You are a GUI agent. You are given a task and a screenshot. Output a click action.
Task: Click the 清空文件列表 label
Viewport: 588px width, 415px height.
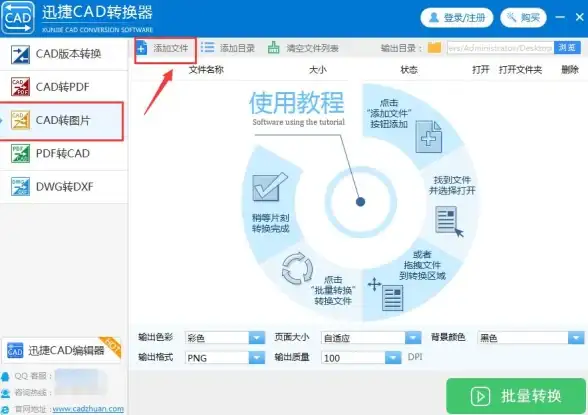312,48
